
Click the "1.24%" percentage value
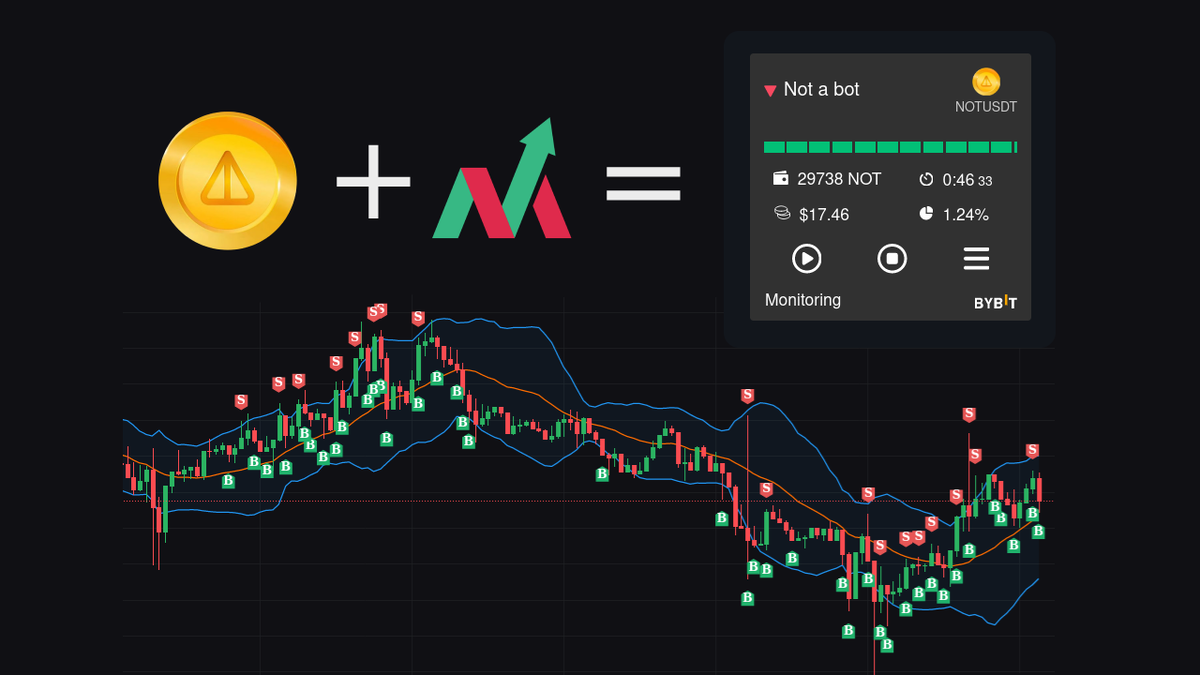coord(965,214)
